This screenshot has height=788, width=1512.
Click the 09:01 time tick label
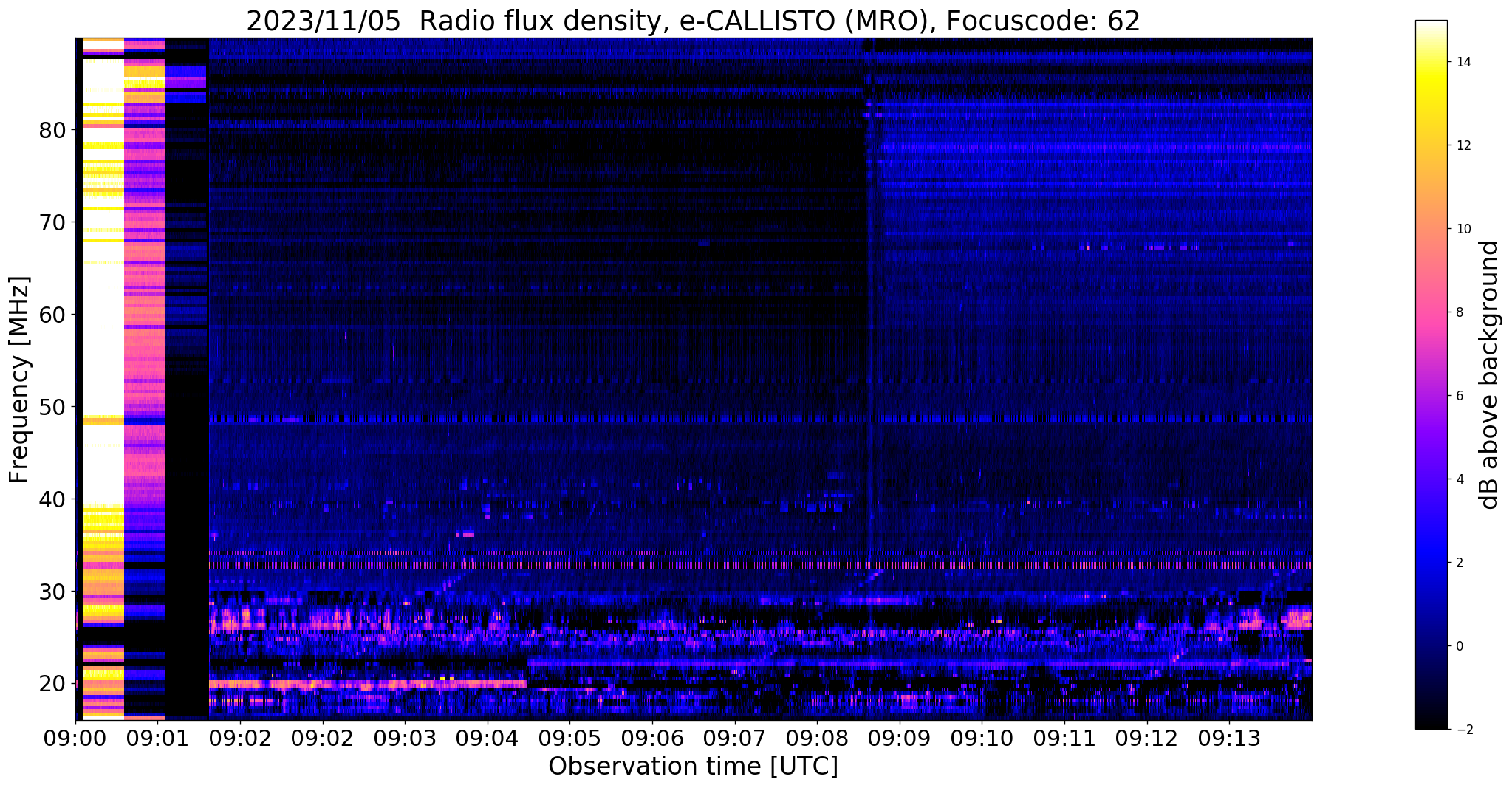pyautogui.click(x=157, y=738)
